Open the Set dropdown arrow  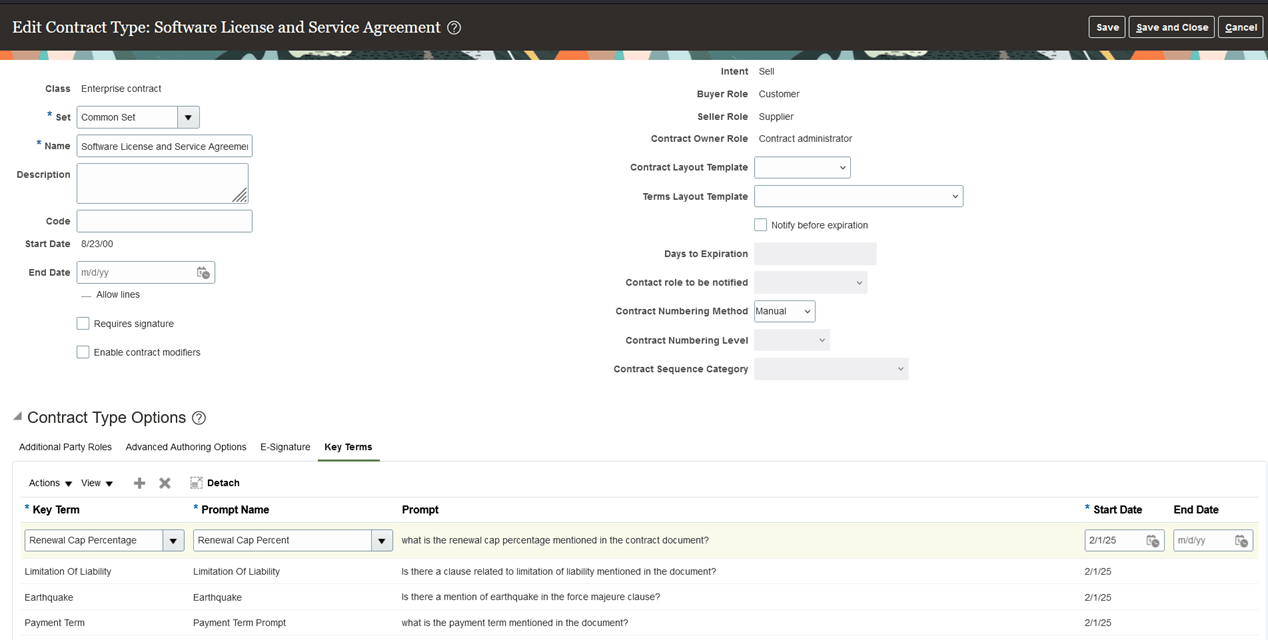(x=188, y=117)
